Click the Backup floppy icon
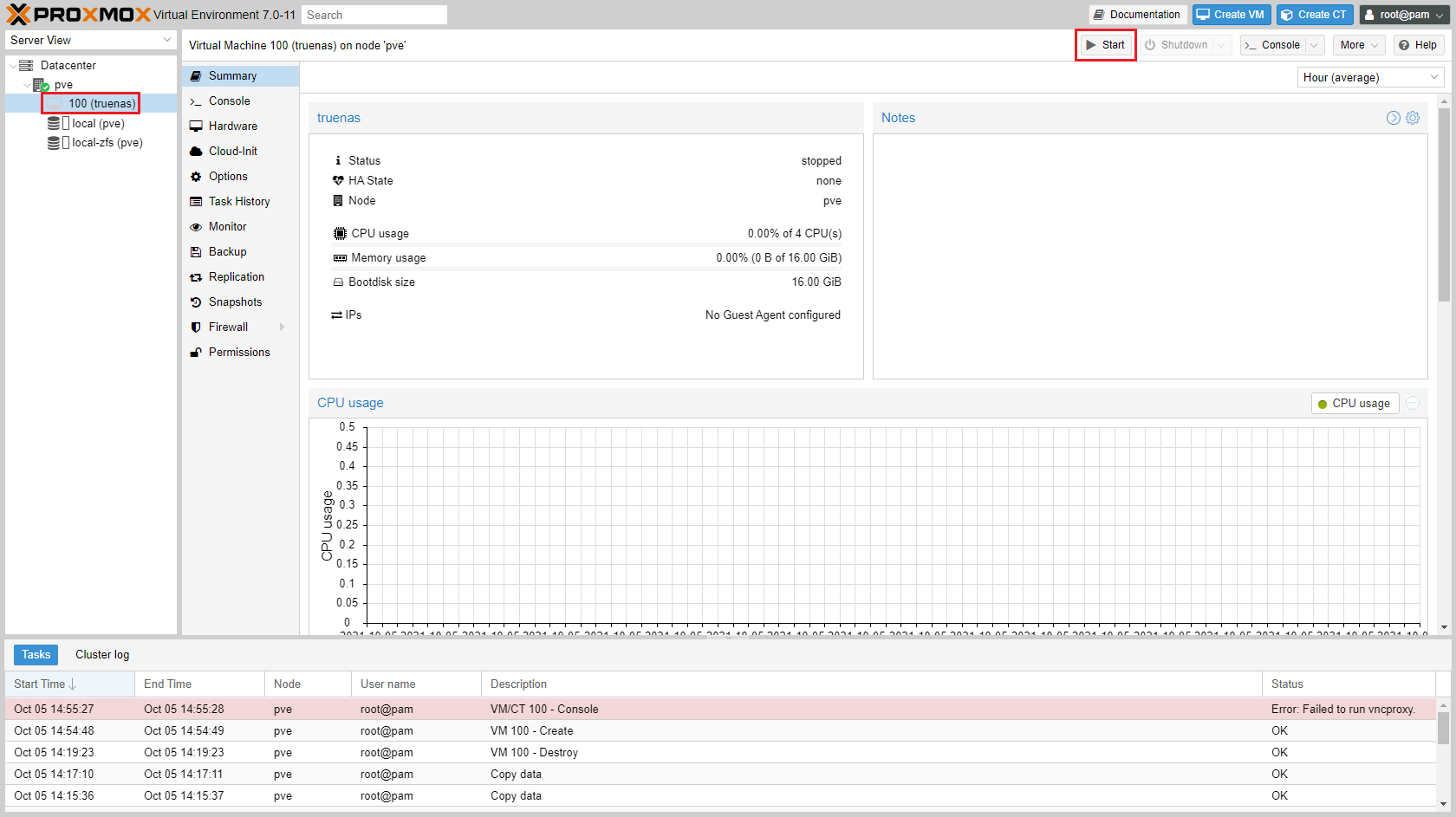Image resolution: width=1456 pixels, height=817 pixels. 196,252
